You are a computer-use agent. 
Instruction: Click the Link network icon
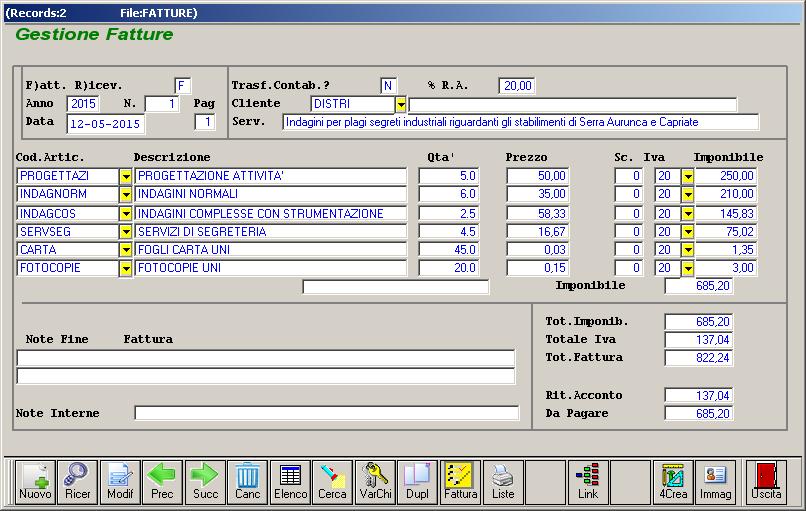click(588, 482)
